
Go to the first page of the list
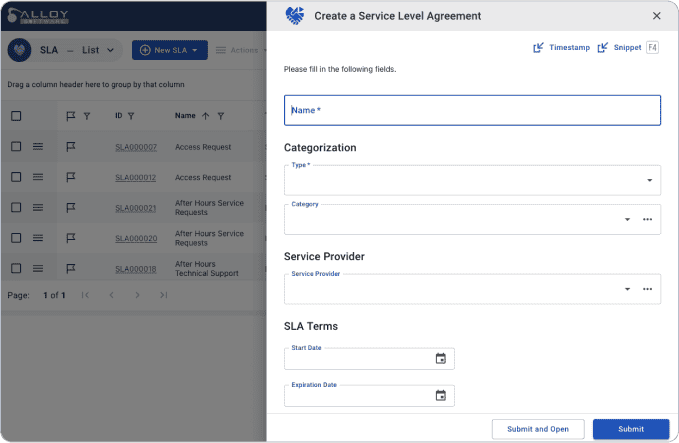pos(85,295)
